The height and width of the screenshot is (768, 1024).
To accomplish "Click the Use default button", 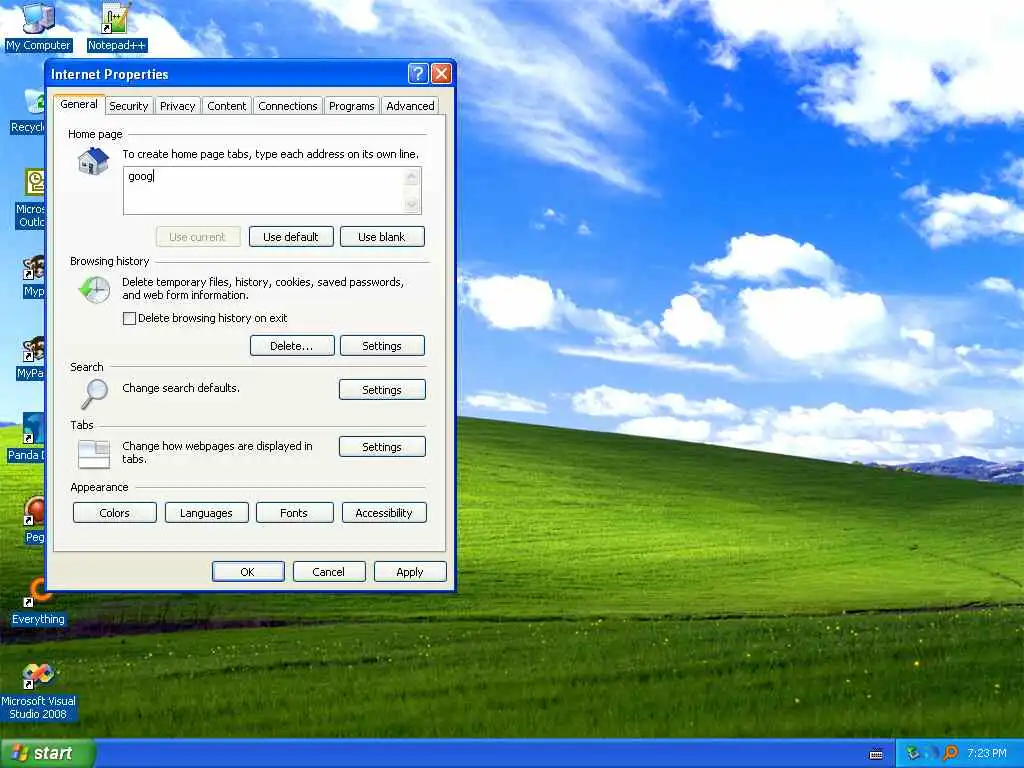I will pyautogui.click(x=291, y=237).
